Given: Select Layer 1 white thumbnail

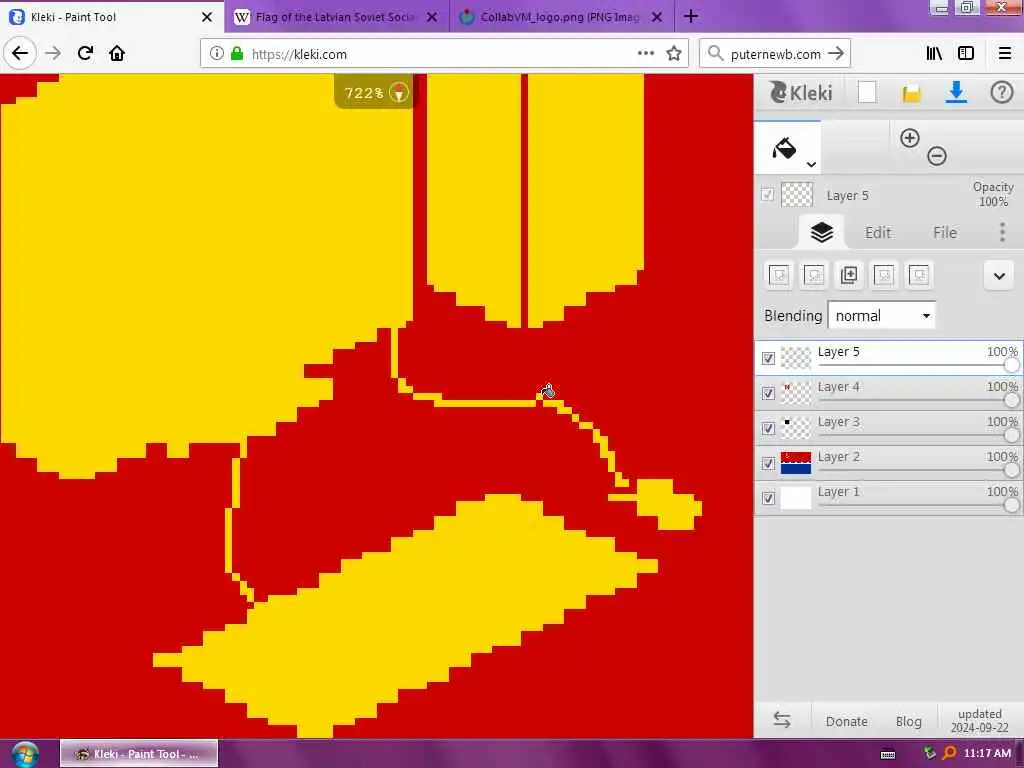Looking at the screenshot, I should pyautogui.click(x=795, y=498).
